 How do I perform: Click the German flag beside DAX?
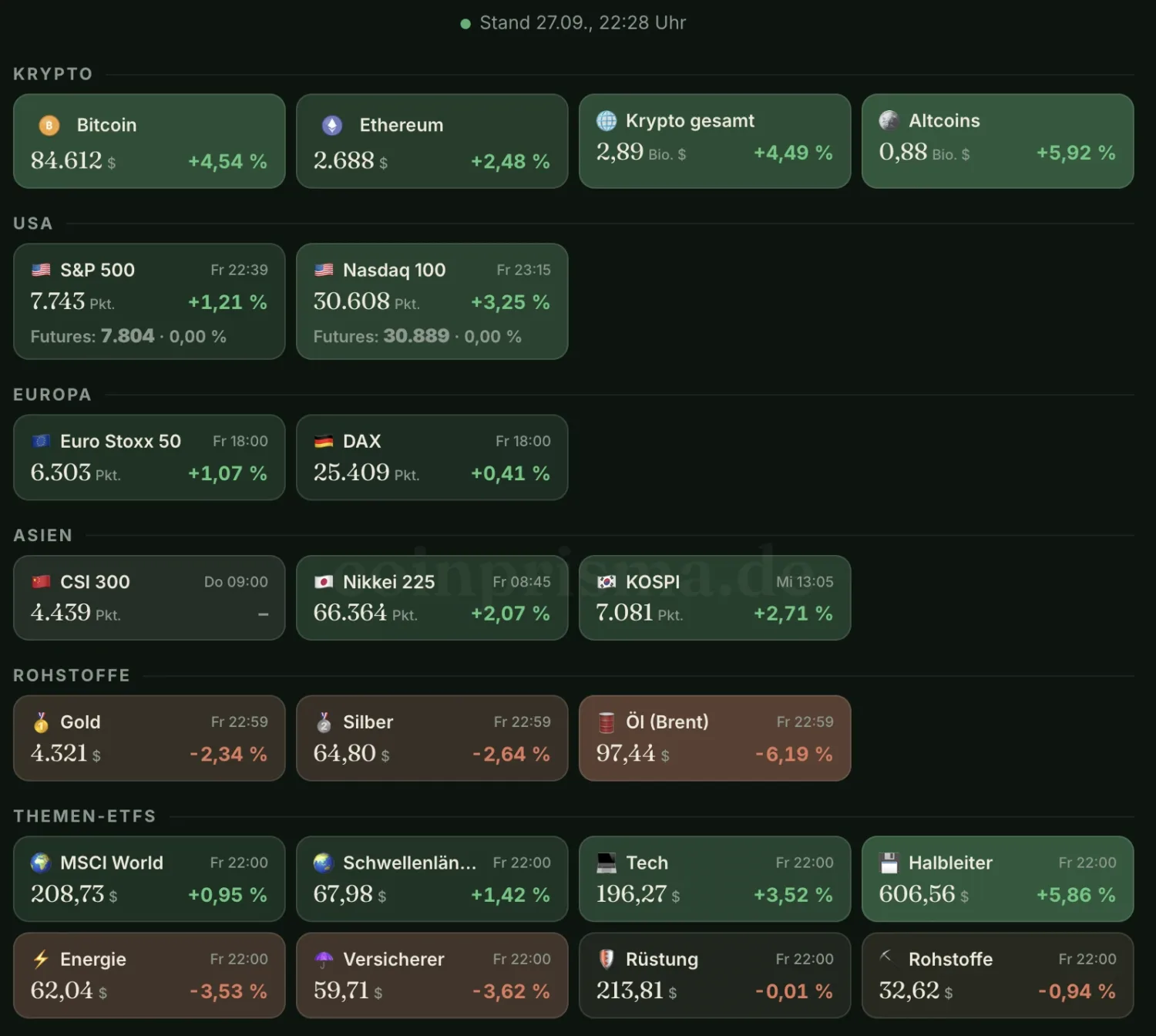[x=324, y=441]
